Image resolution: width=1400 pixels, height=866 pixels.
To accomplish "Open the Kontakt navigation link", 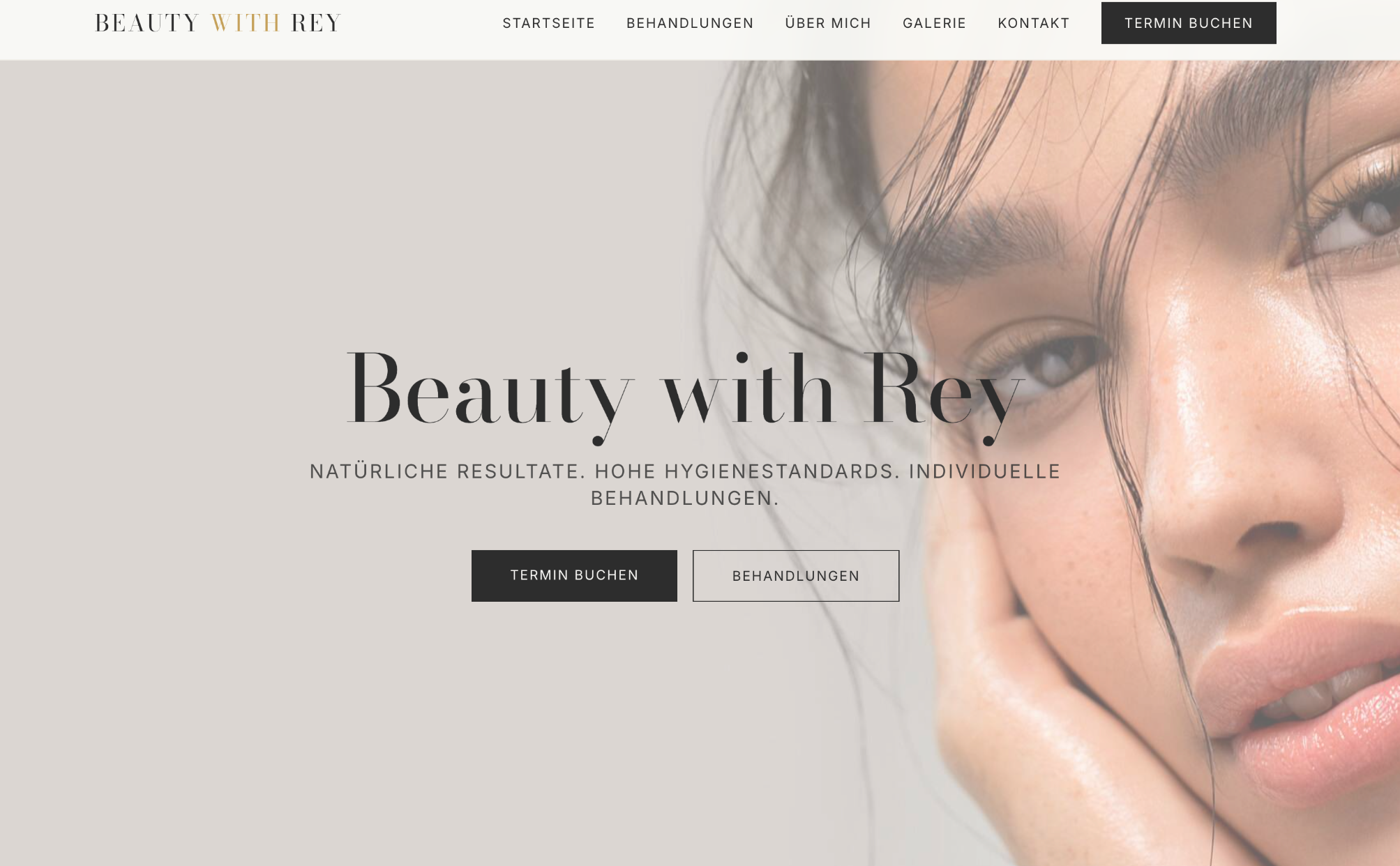I will click(1033, 23).
